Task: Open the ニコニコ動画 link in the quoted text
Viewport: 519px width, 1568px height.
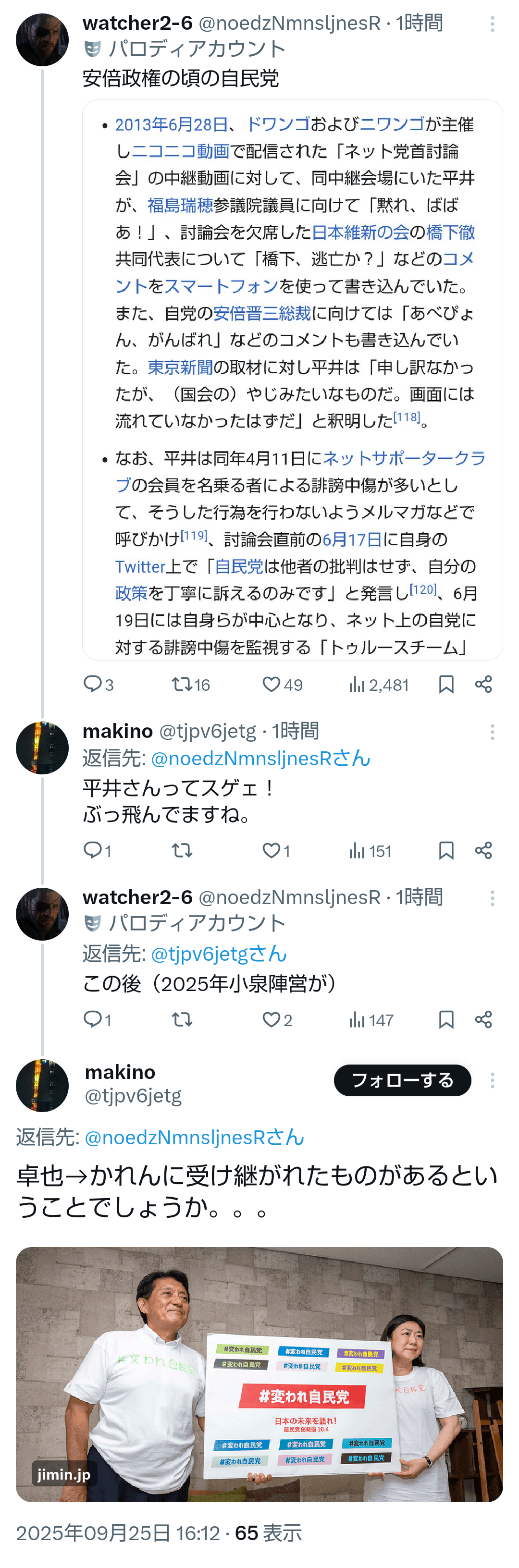Action: coord(180,152)
